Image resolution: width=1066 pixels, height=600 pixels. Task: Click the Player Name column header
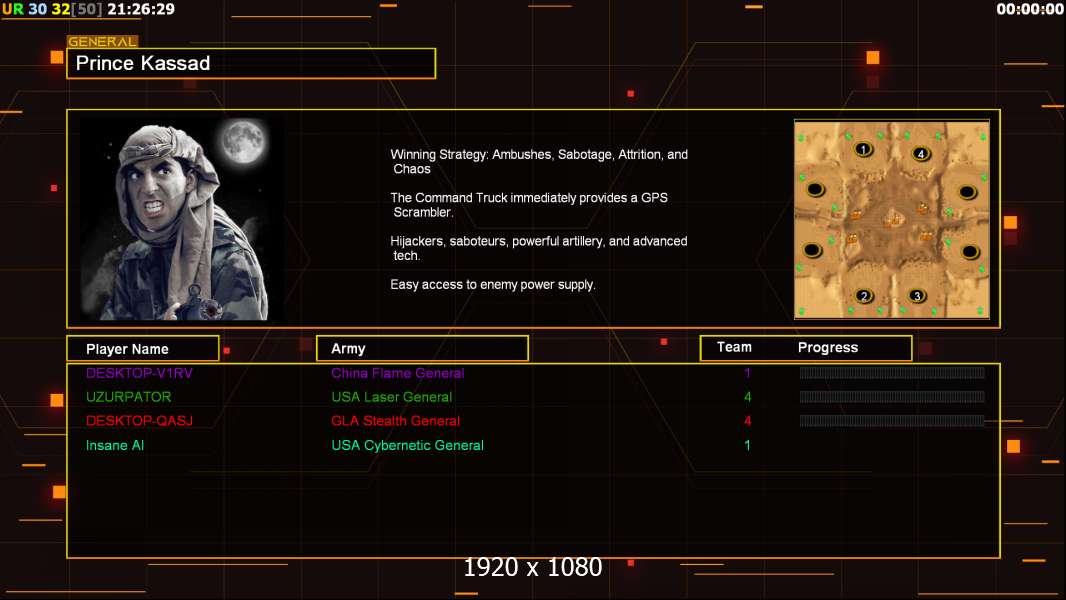tap(143, 349)
